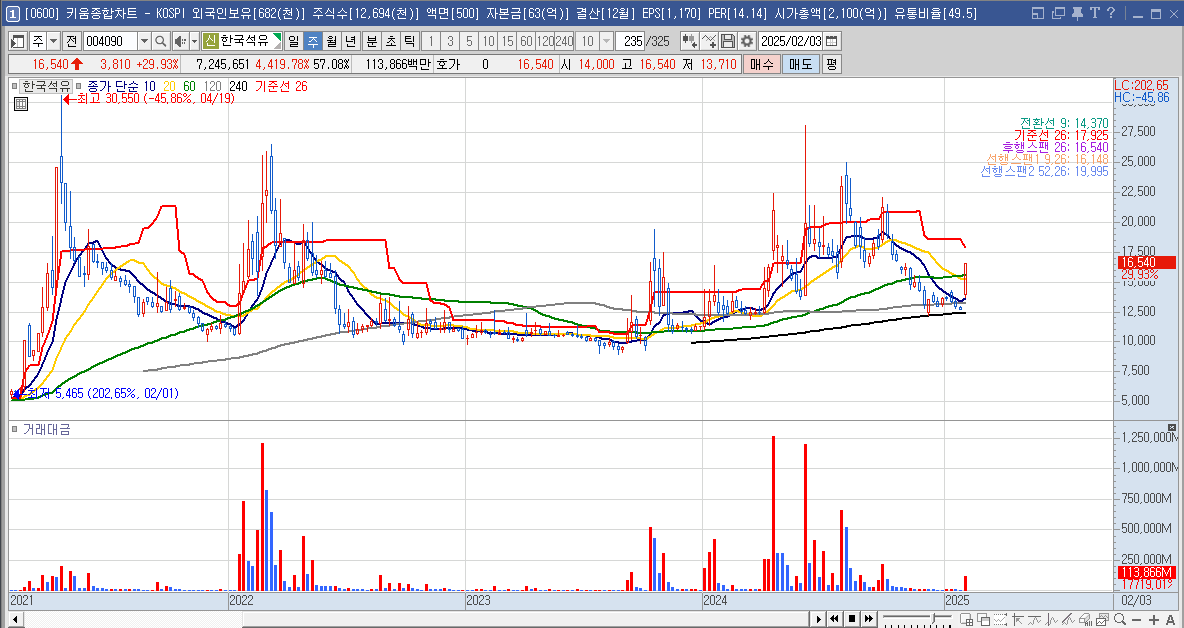The height and width of the screenshot is (628, 1184).
Task: Expand the stock code 004090 dropdown
Action: (145, 41)
